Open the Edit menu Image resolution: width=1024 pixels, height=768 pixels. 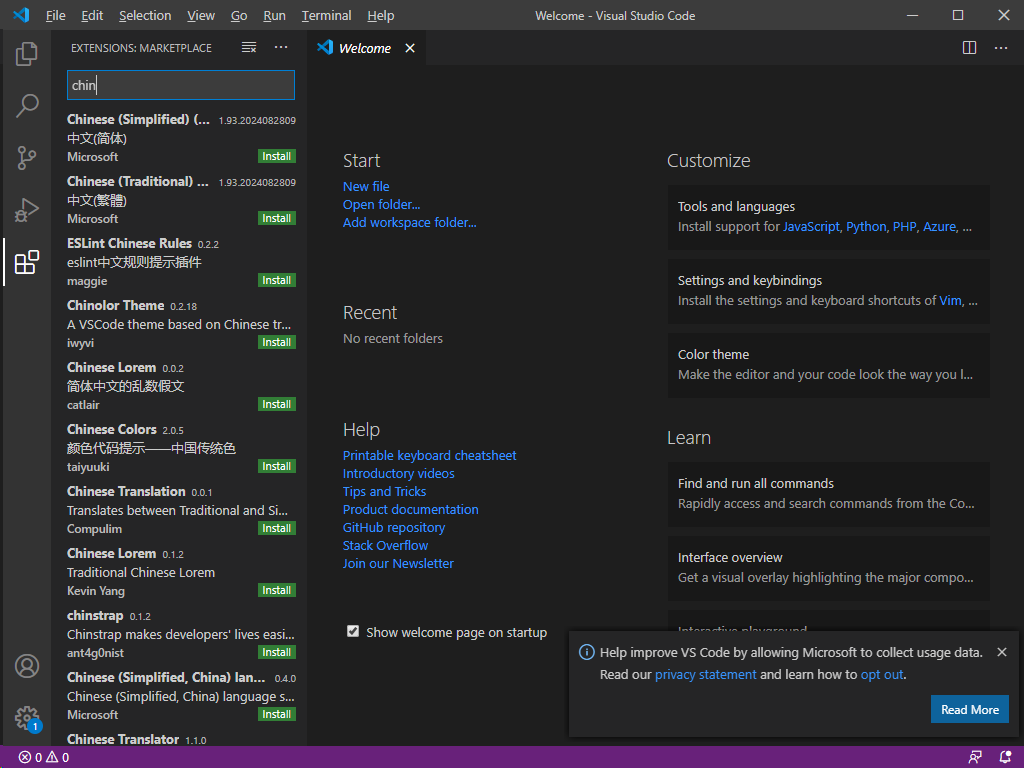point(92,15)
